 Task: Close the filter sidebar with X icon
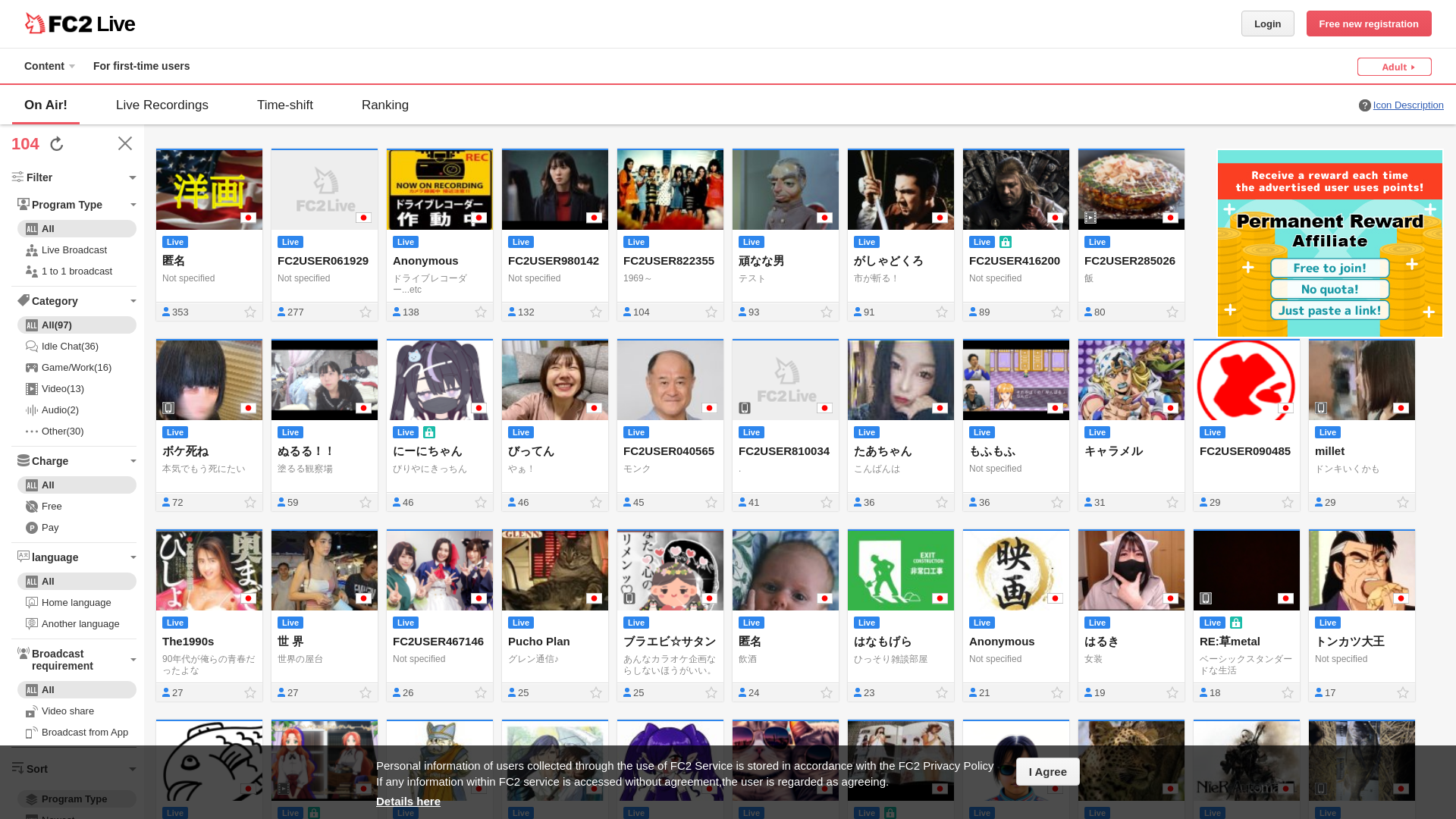tap(125, 143)
